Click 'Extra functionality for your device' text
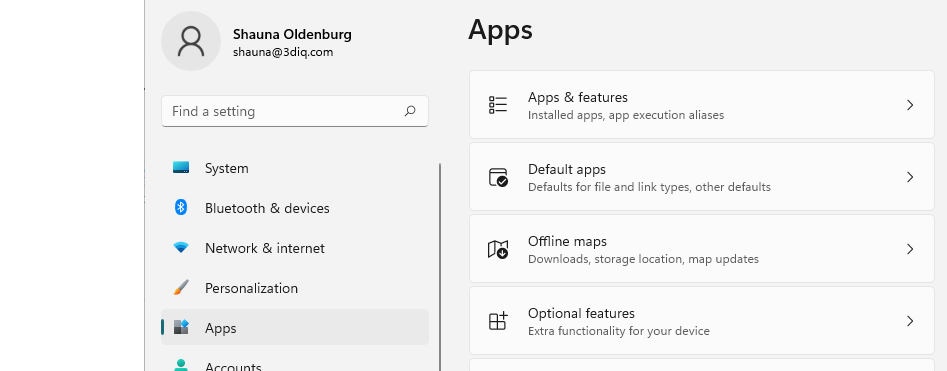Viewport: 947px width, 371px height. click(618, 331)
